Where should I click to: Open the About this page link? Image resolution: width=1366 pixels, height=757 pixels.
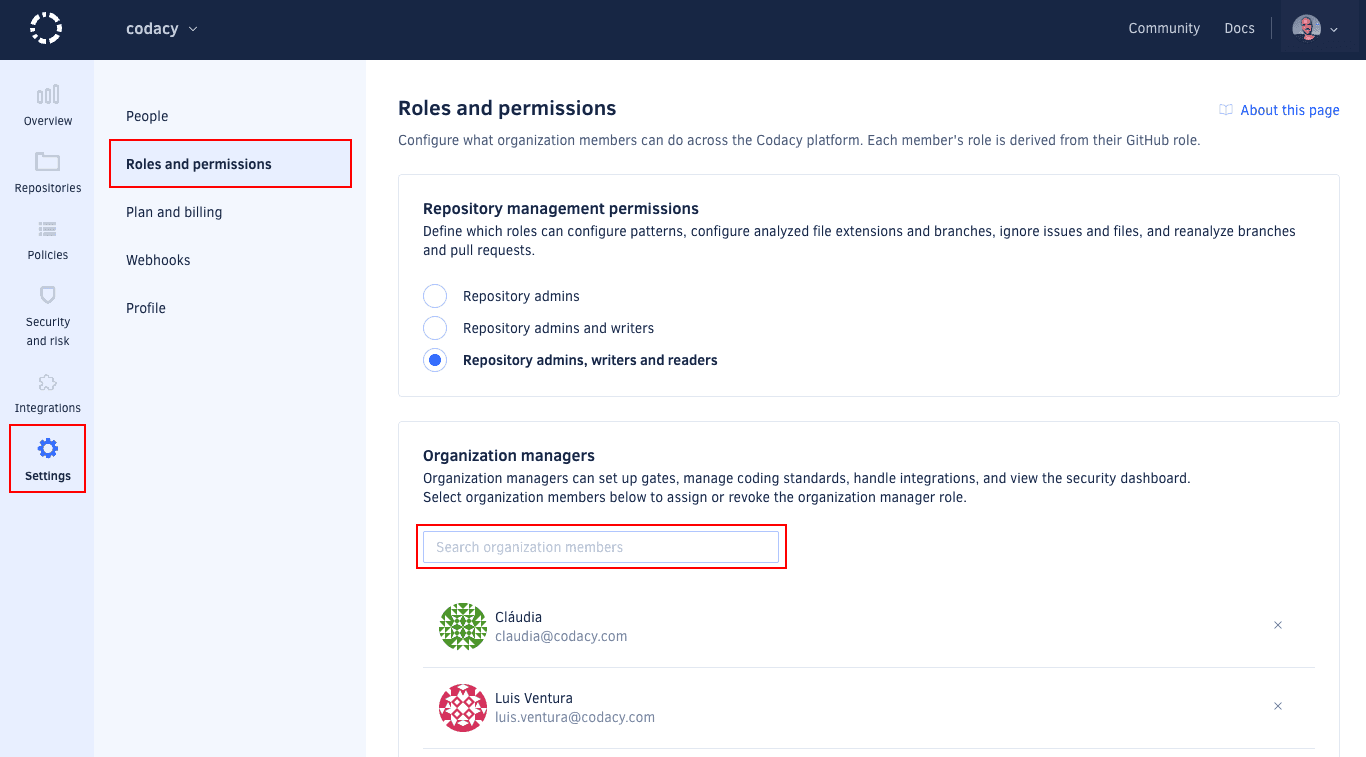pos(1288,110)
